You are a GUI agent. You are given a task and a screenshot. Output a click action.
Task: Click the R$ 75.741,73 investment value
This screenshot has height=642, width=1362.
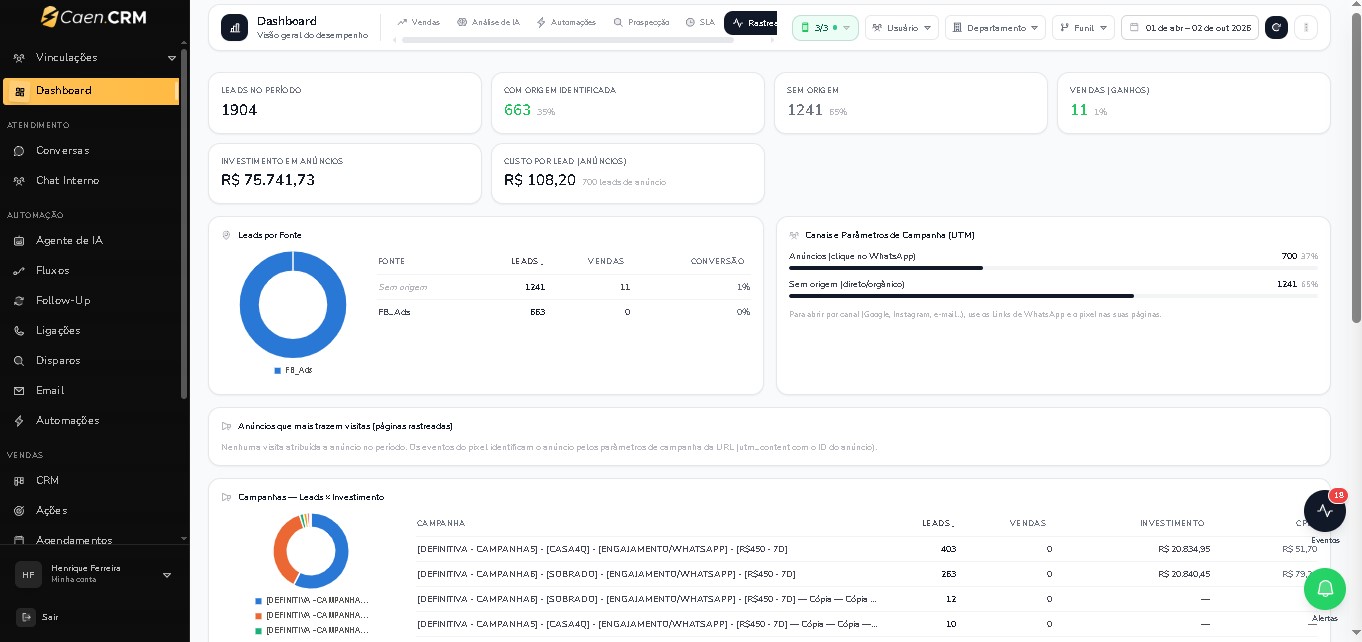point(268,180)
